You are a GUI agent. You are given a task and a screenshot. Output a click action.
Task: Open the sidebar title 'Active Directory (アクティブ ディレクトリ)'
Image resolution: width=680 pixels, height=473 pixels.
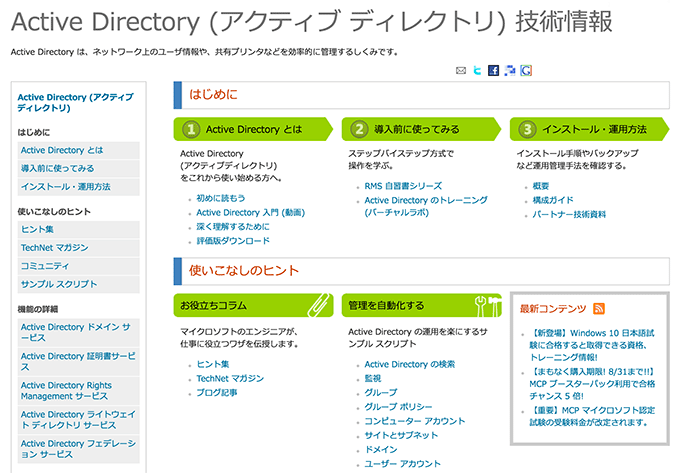[x=75, y=102]
